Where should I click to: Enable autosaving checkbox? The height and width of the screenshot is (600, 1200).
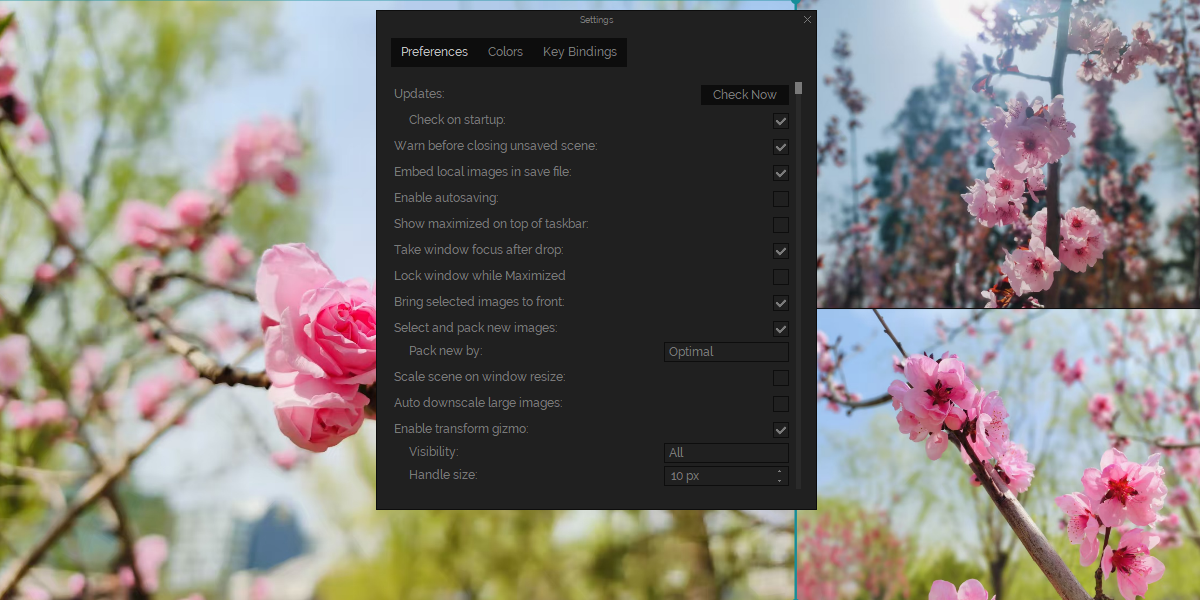click(781, 199)
